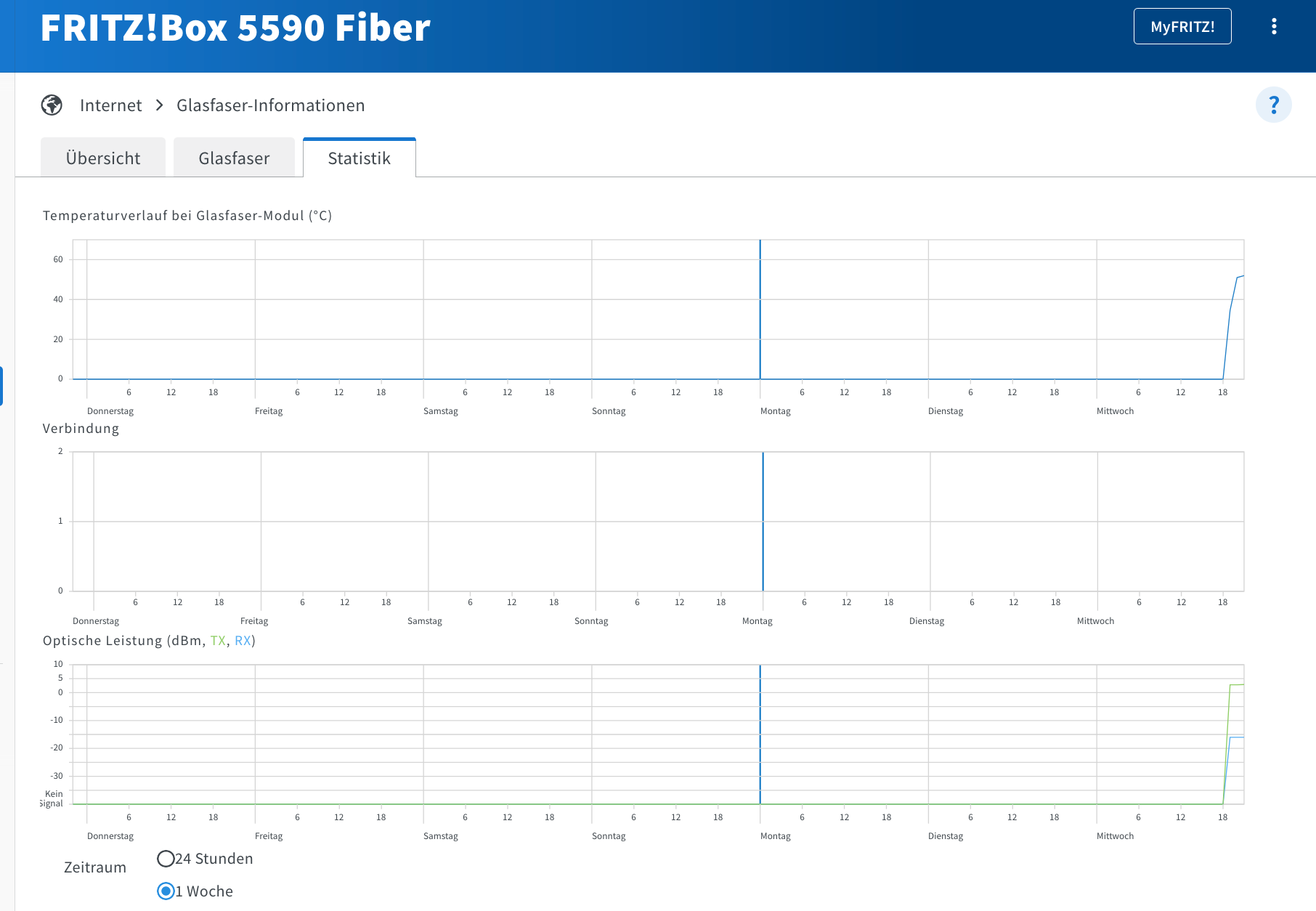Screen dimensions: 1316x911
Task: Switch to the Glasfaser tab
Action: [x=234, y=158]
